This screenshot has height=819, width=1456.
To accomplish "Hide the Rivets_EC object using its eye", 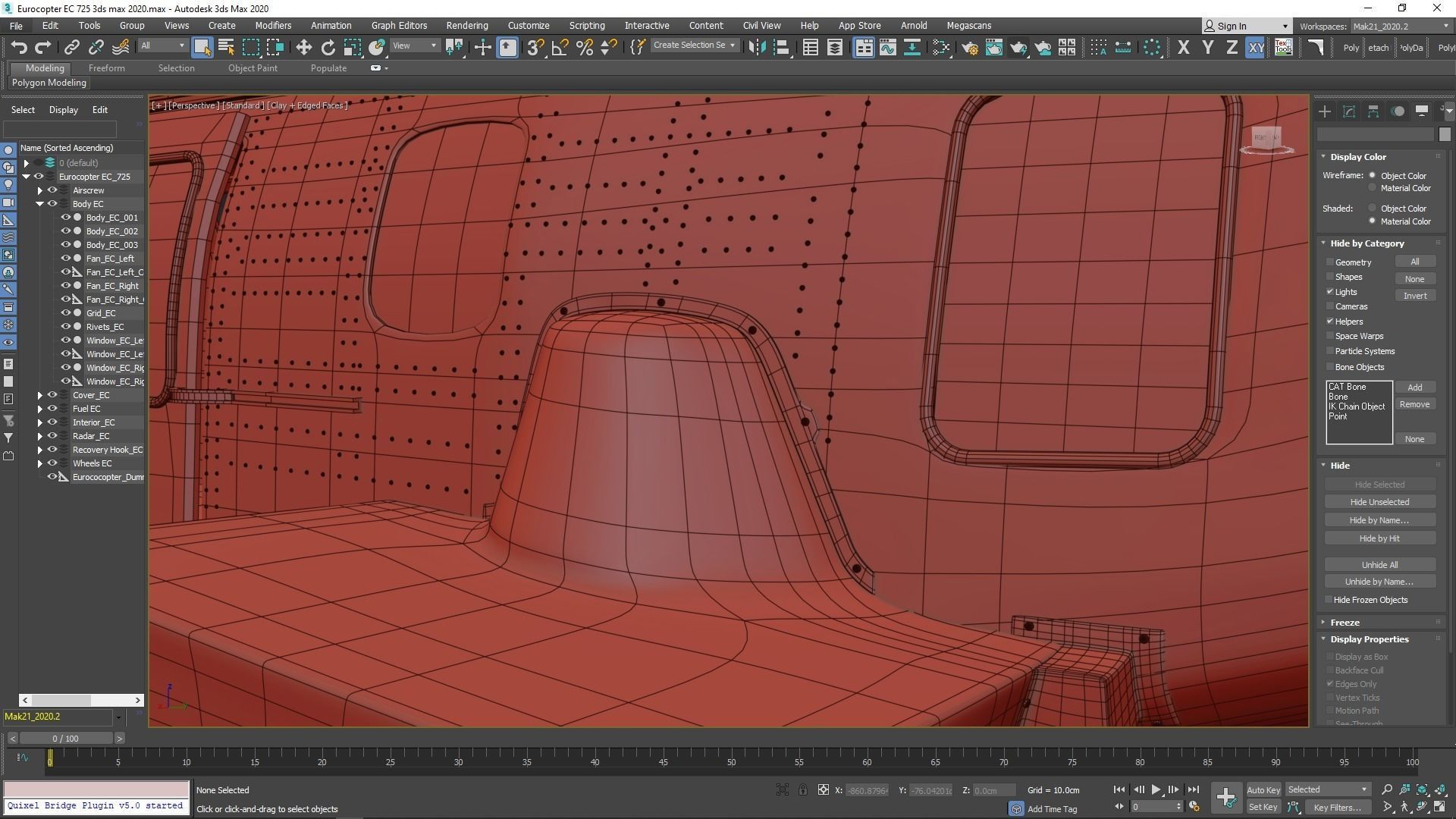I will (66, 327).
